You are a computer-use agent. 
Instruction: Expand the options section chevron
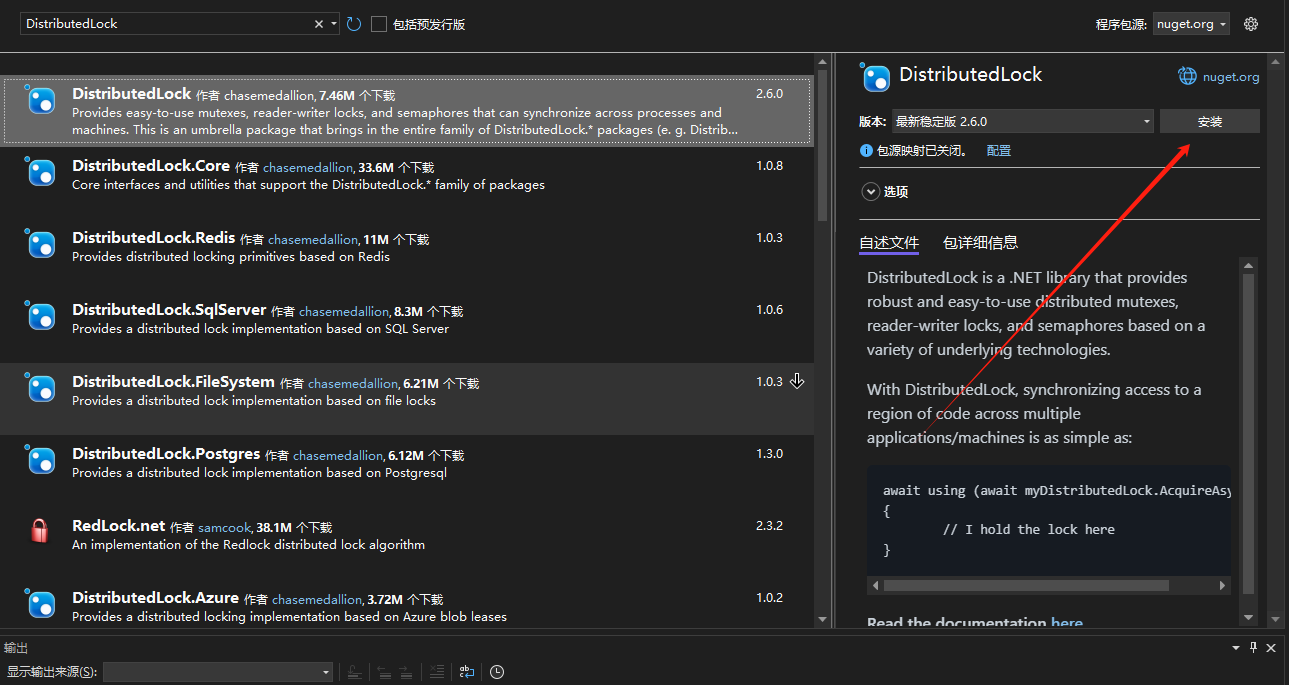(870, 192)
